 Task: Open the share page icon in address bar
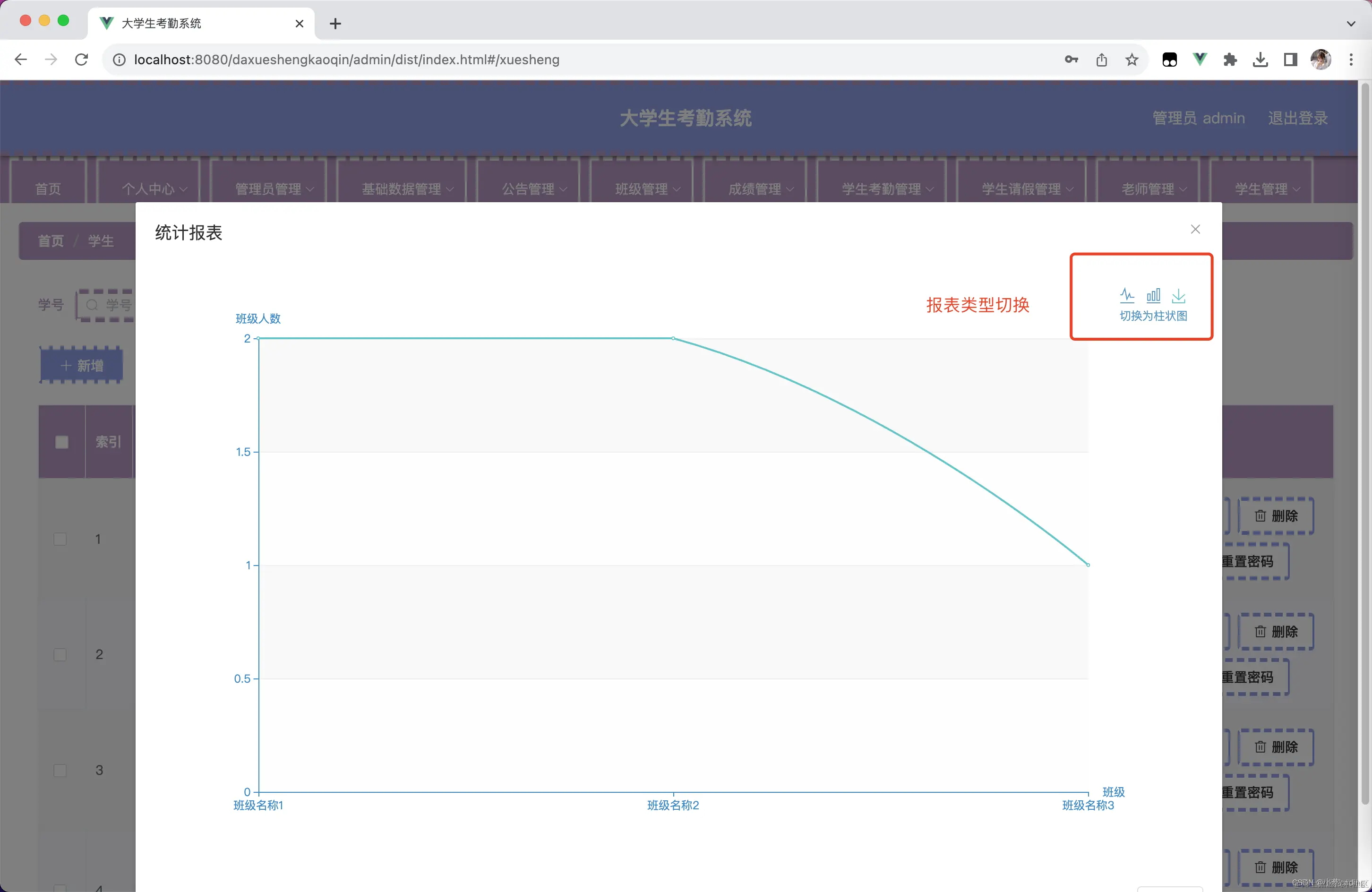click(1101, 60)
